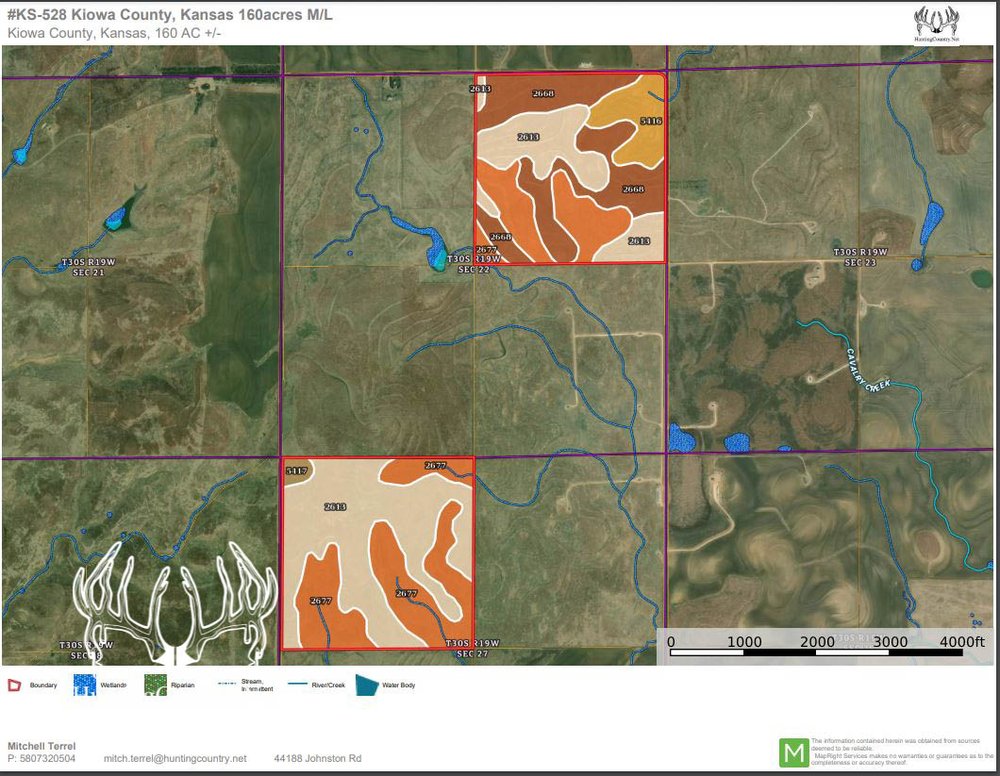This screenshot has width=1000, height=776.
Task: Click the blue Wetlands legend swatch
Action: pyautogui.click(x=85, y=685)
